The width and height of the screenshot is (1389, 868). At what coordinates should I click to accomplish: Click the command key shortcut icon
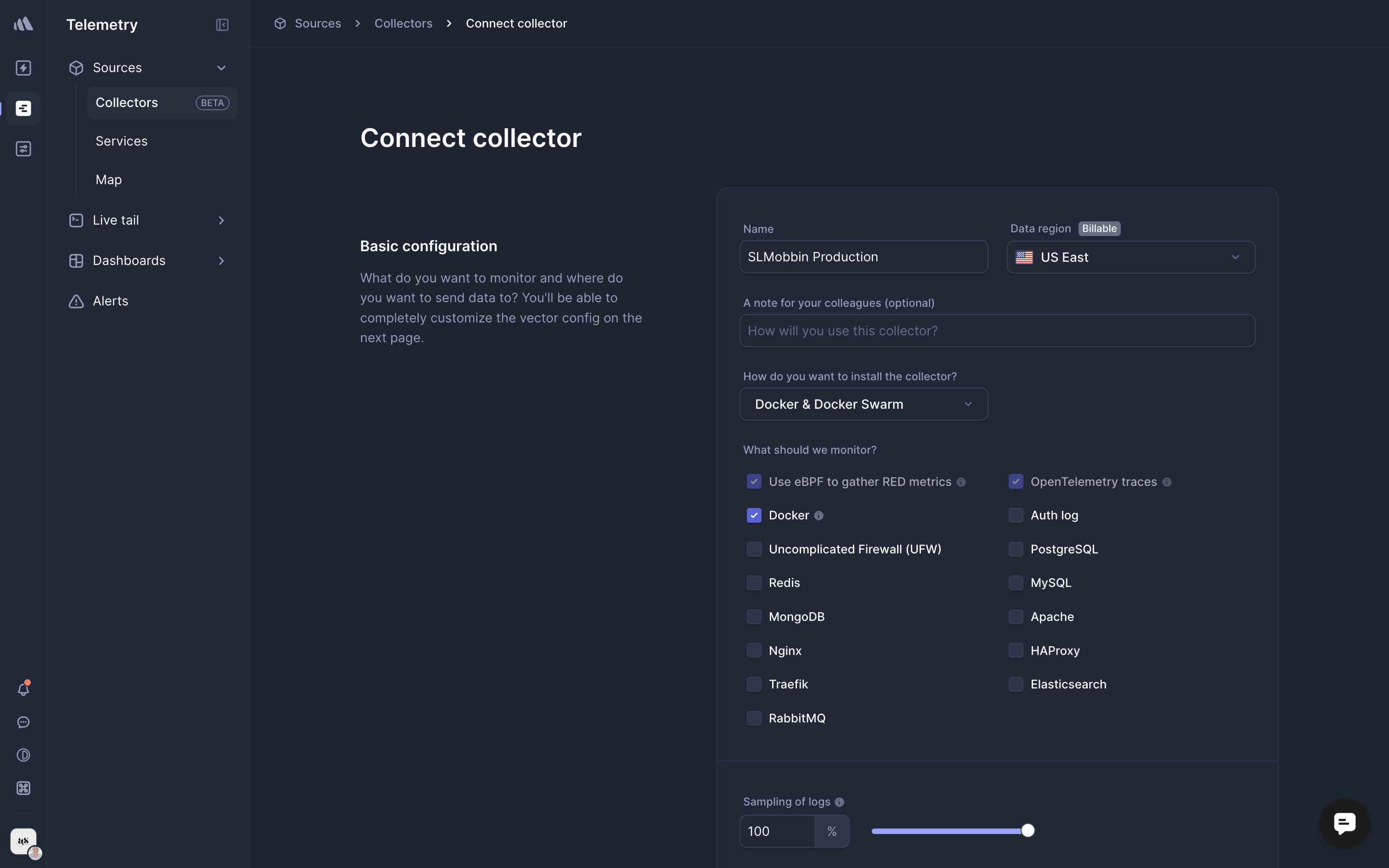pos(23,788)
